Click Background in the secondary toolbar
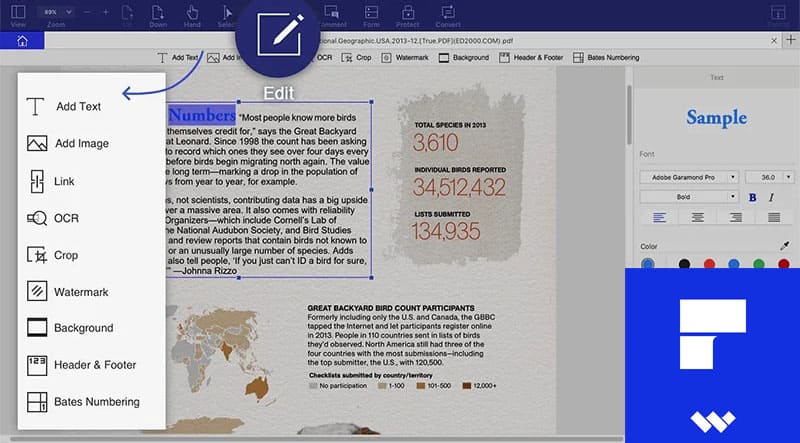This screenshot has height=443, width=800. [464, 58]
